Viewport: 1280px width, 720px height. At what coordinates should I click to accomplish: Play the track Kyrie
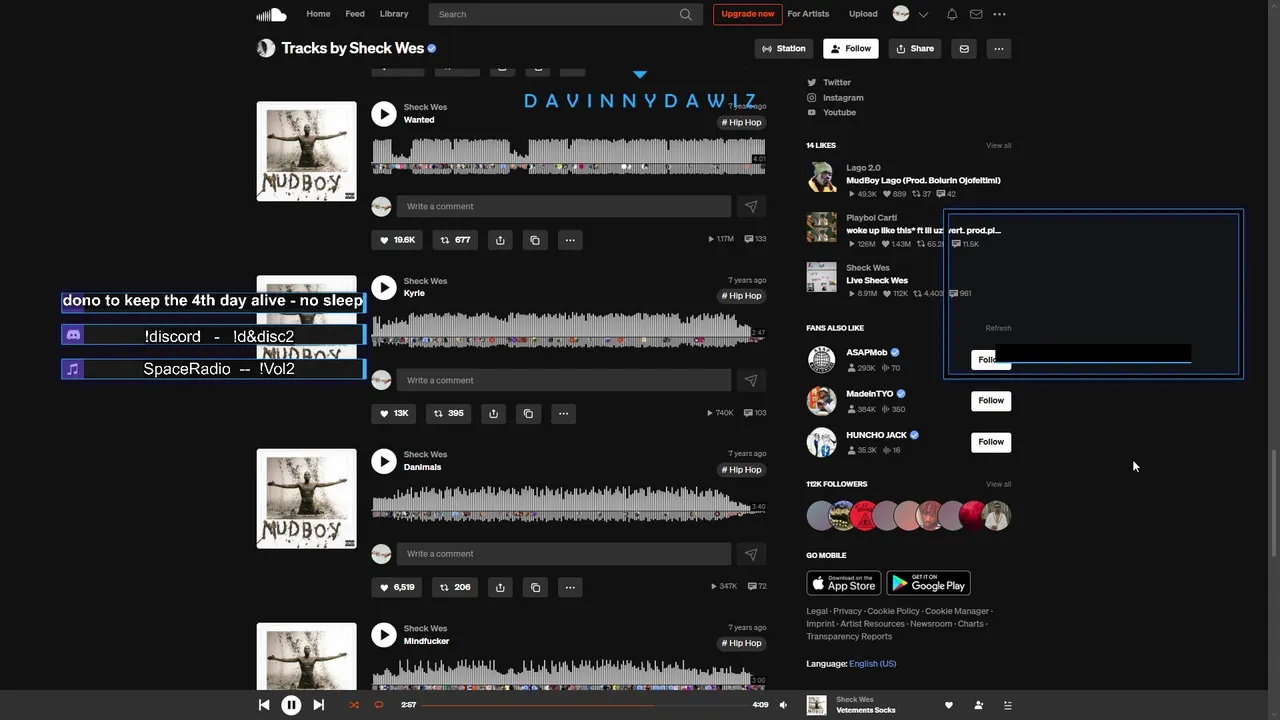384,288
